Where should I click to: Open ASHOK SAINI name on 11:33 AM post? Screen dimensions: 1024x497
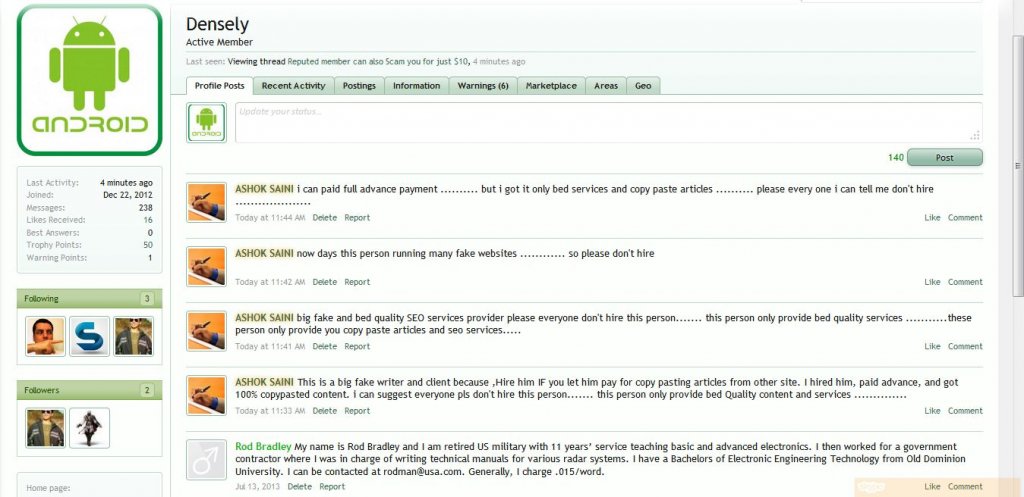click(x=264, y=382)
